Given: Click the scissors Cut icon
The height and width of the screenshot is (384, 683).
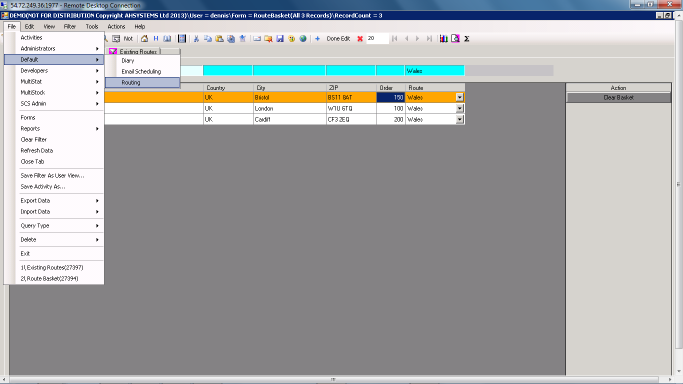Looking at the screenshot, I should [196, 39].
